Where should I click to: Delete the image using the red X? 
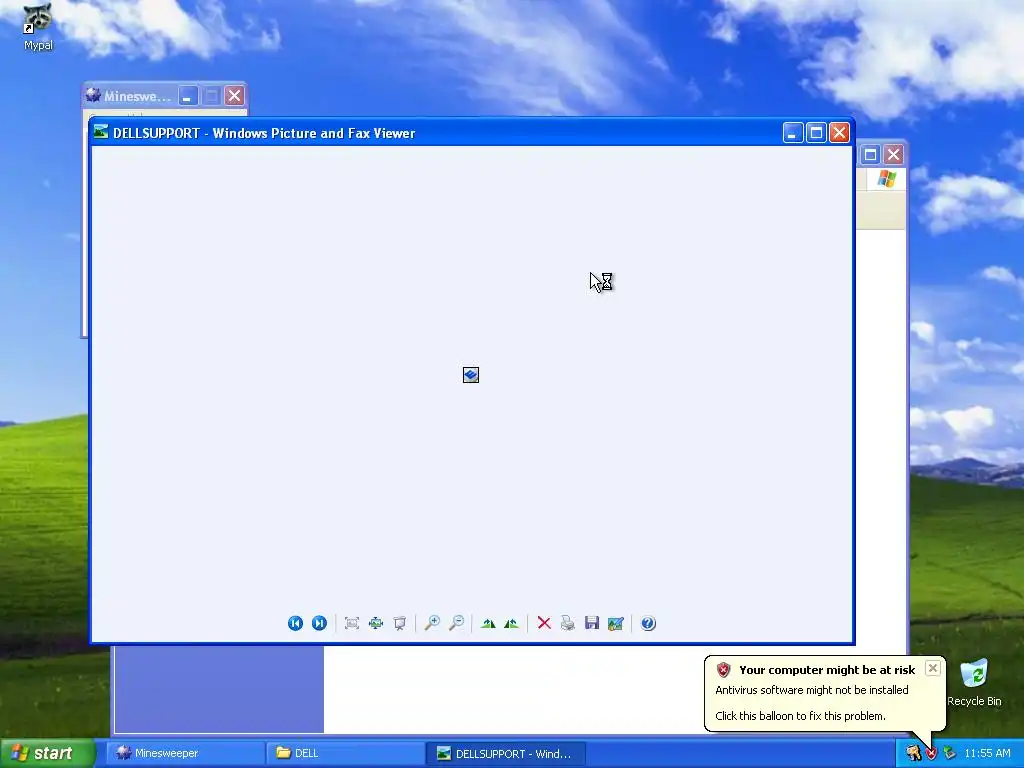tap(544, 623)
